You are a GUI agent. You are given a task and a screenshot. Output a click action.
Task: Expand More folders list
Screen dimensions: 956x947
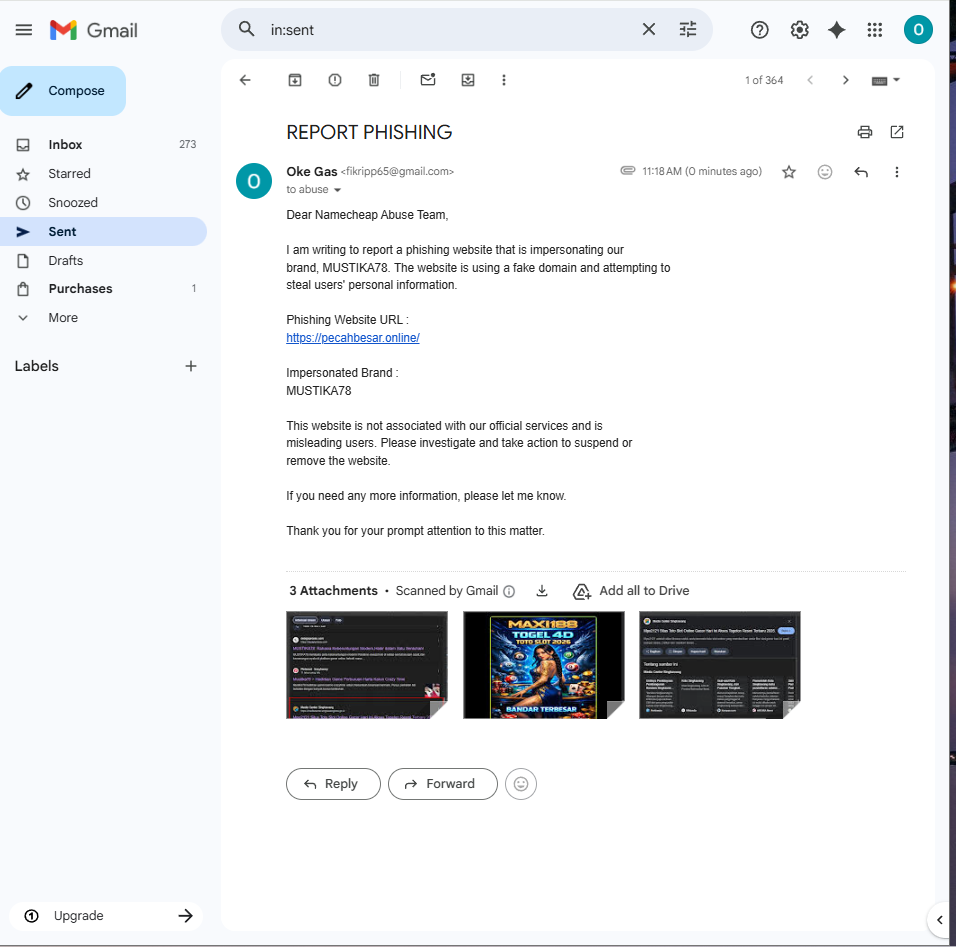pos(103,318)
